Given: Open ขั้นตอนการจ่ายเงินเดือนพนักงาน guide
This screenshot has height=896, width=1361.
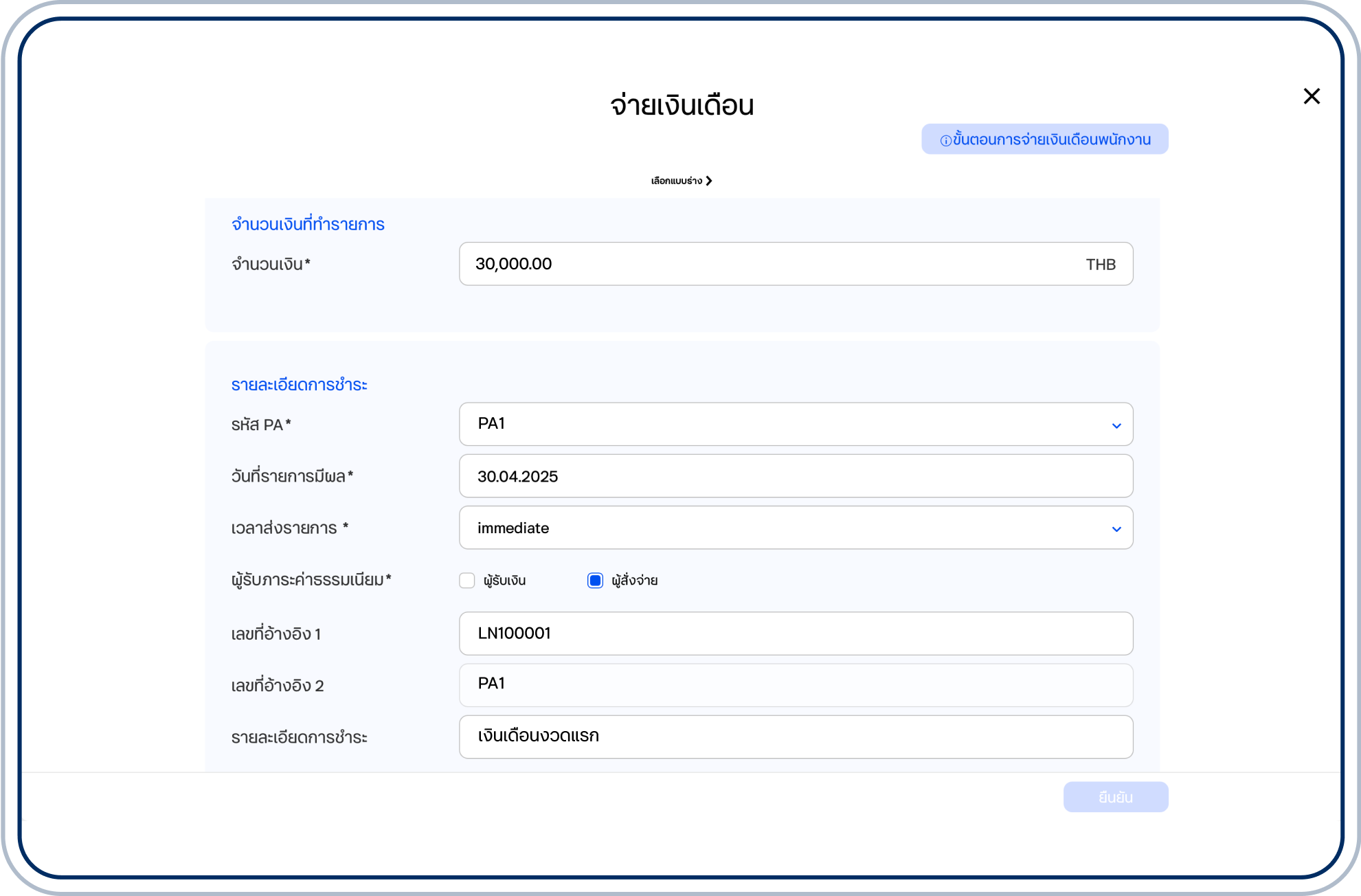Looking at the screenshot, I should [x=1051, y=139].
